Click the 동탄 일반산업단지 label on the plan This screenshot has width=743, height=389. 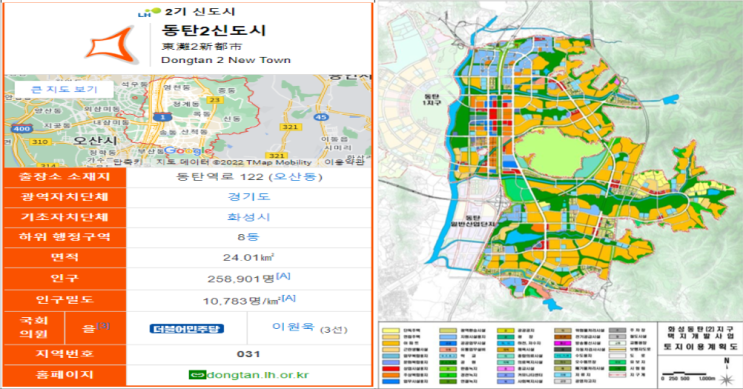(474, 221)
